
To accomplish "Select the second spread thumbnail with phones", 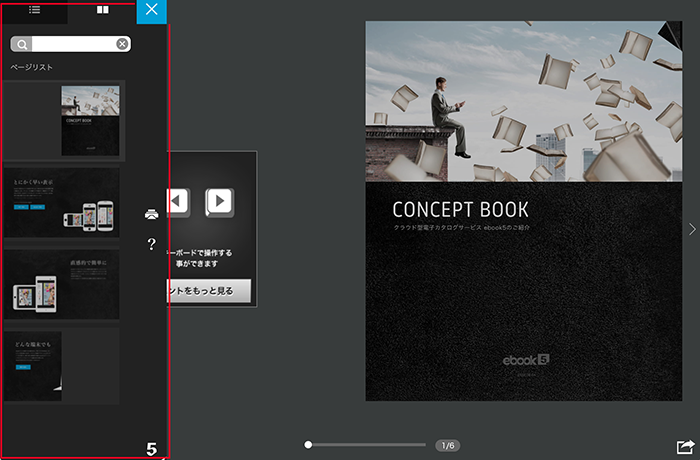I will [62, 201].
